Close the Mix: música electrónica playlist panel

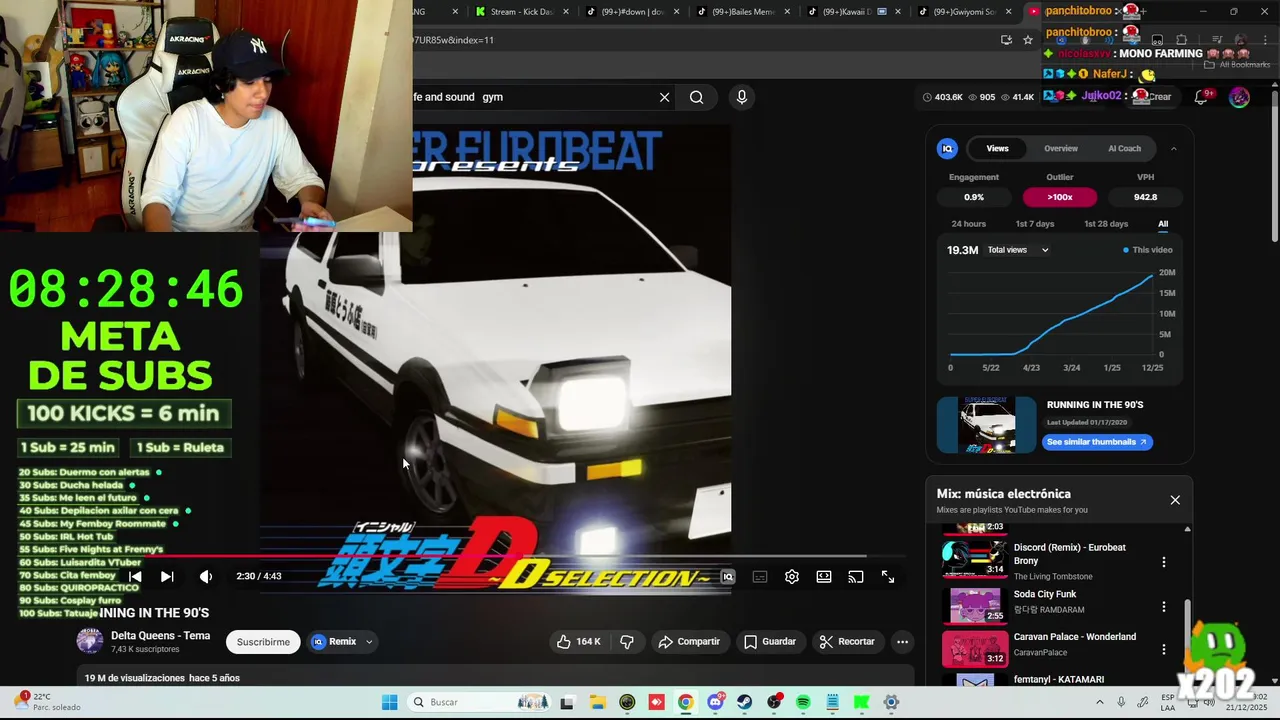[1175, 500]
